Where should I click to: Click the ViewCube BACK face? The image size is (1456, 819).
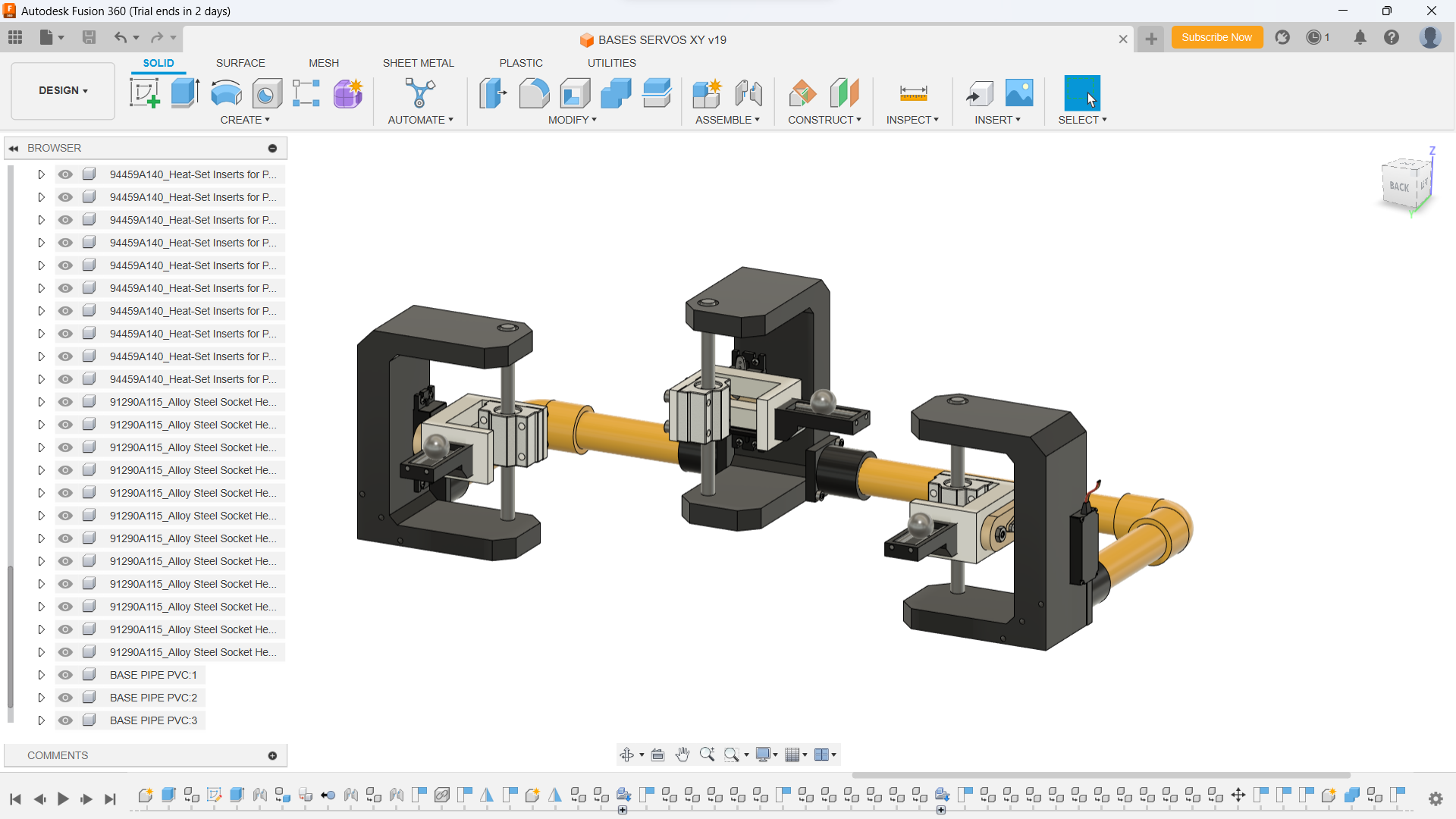coord(1398,187)
